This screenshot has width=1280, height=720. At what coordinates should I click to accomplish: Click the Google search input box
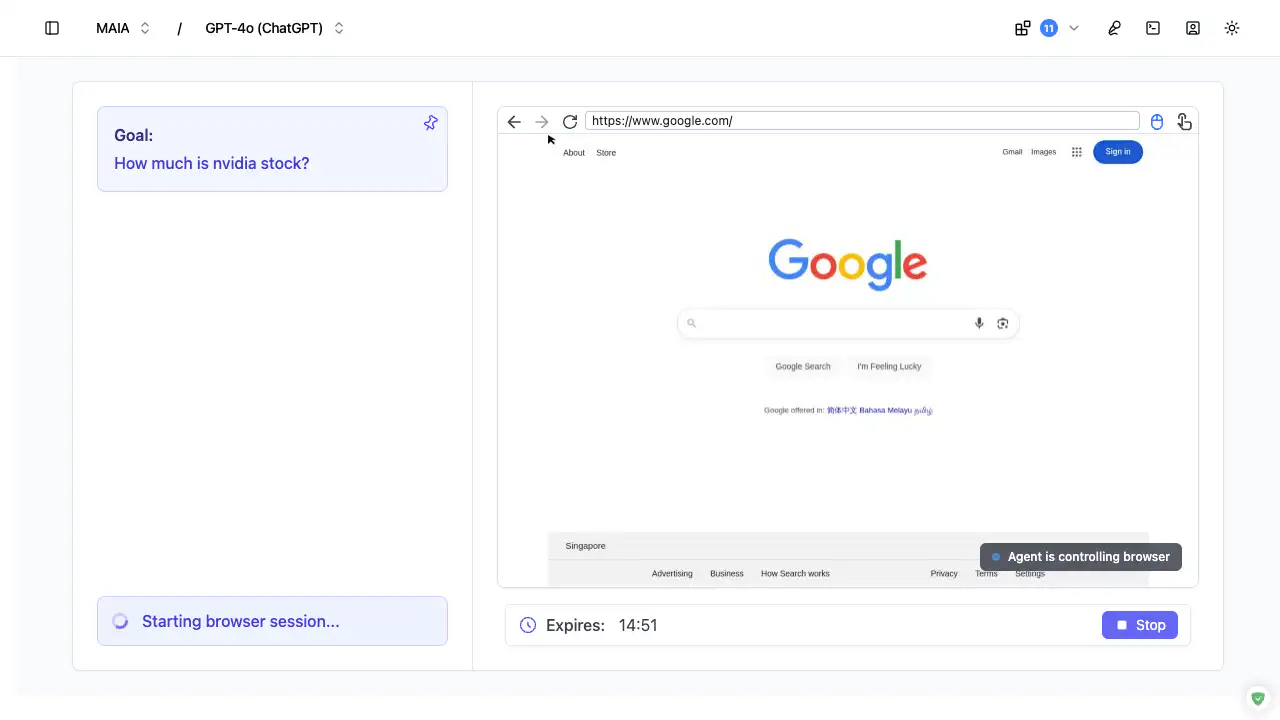(848, 323)
